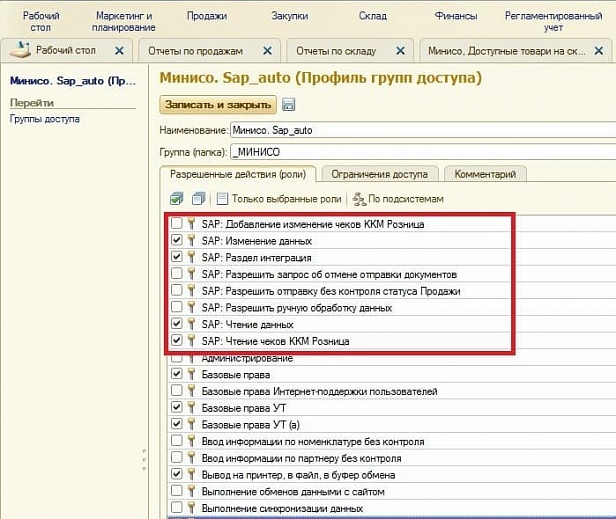The image size is (616, 519).
Task: Close the Отчеты по складу tab
Action: 400,51
